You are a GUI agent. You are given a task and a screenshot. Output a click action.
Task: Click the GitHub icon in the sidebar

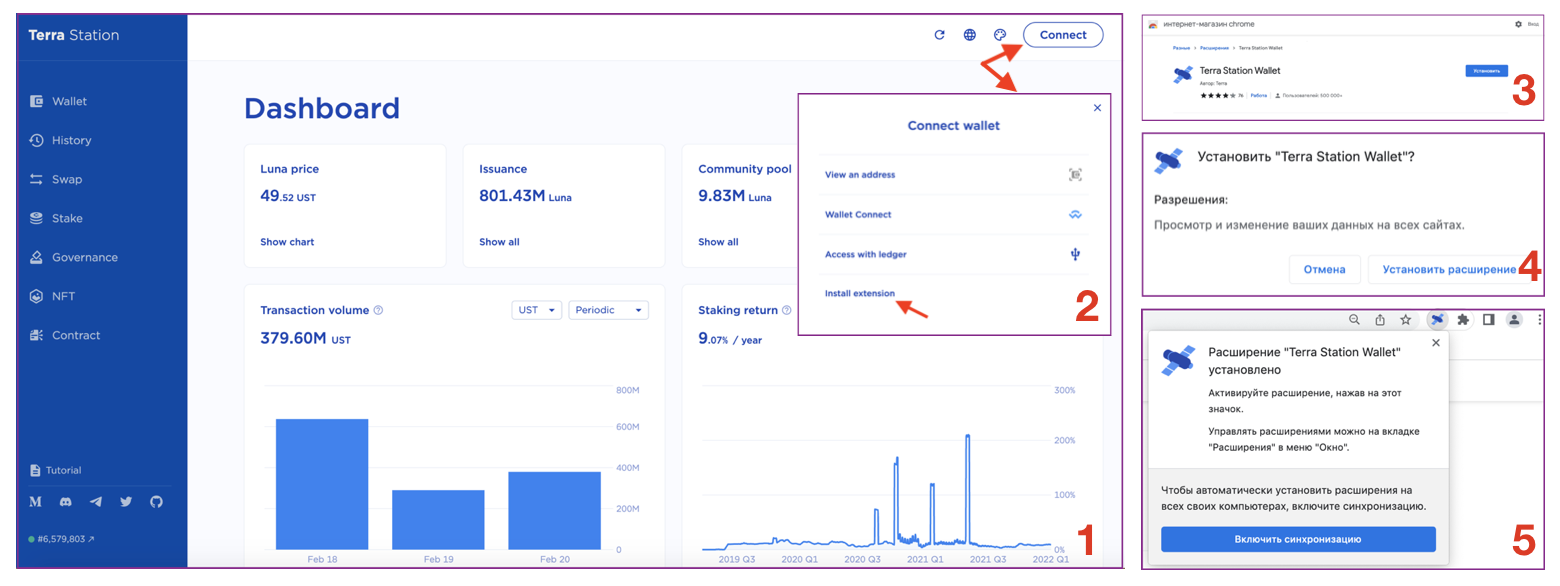point(156,502)
